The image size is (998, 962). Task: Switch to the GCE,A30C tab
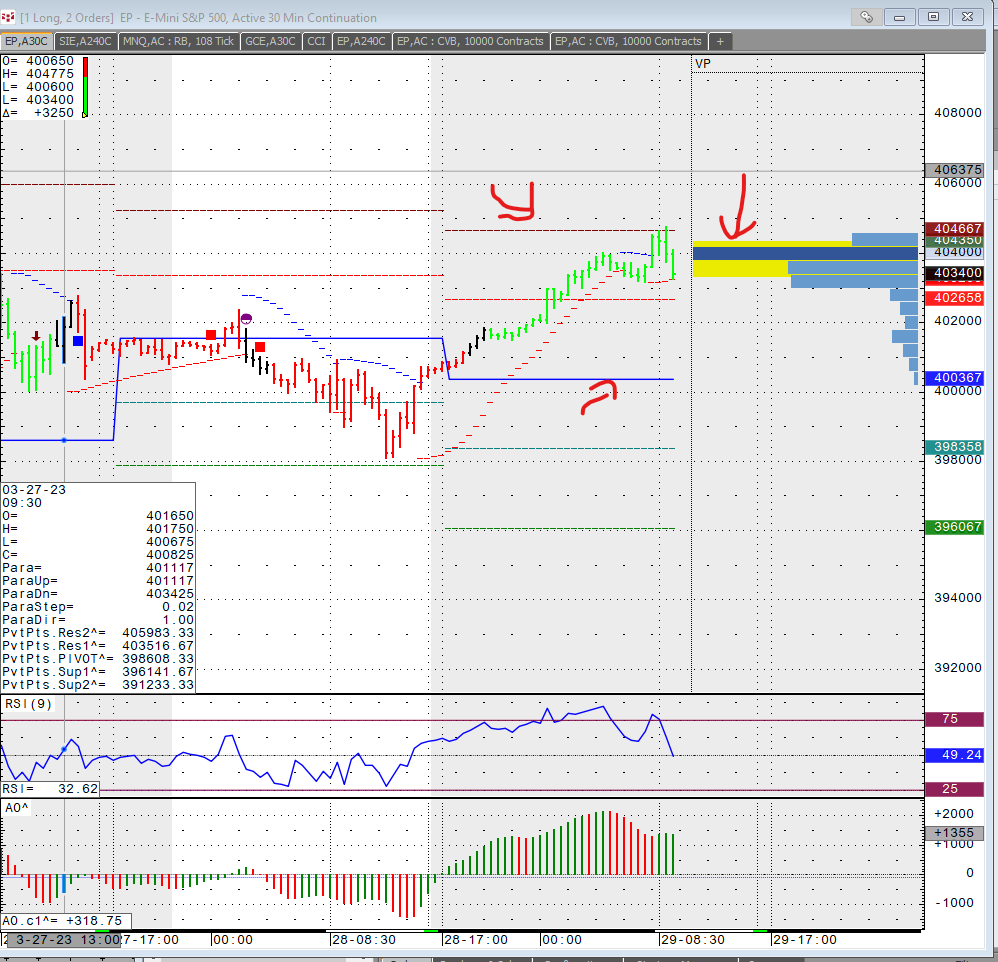pyautogui.click(x=271, y=41)
